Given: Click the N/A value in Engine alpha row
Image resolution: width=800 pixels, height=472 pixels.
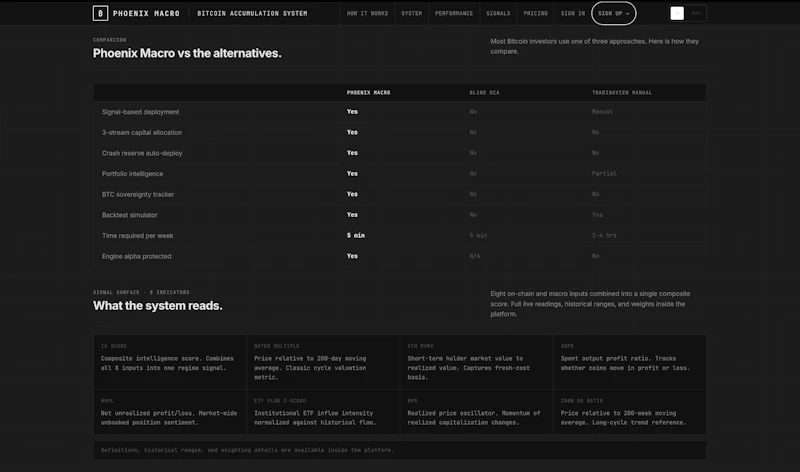Looking at the screenshot, I should pyautogui.click(x=474, y=256).
